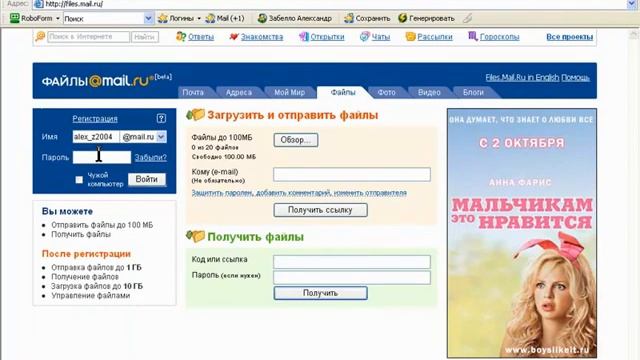Open the Знакомства link
Viewport: 640px width, 360px height.
(262, 37)
